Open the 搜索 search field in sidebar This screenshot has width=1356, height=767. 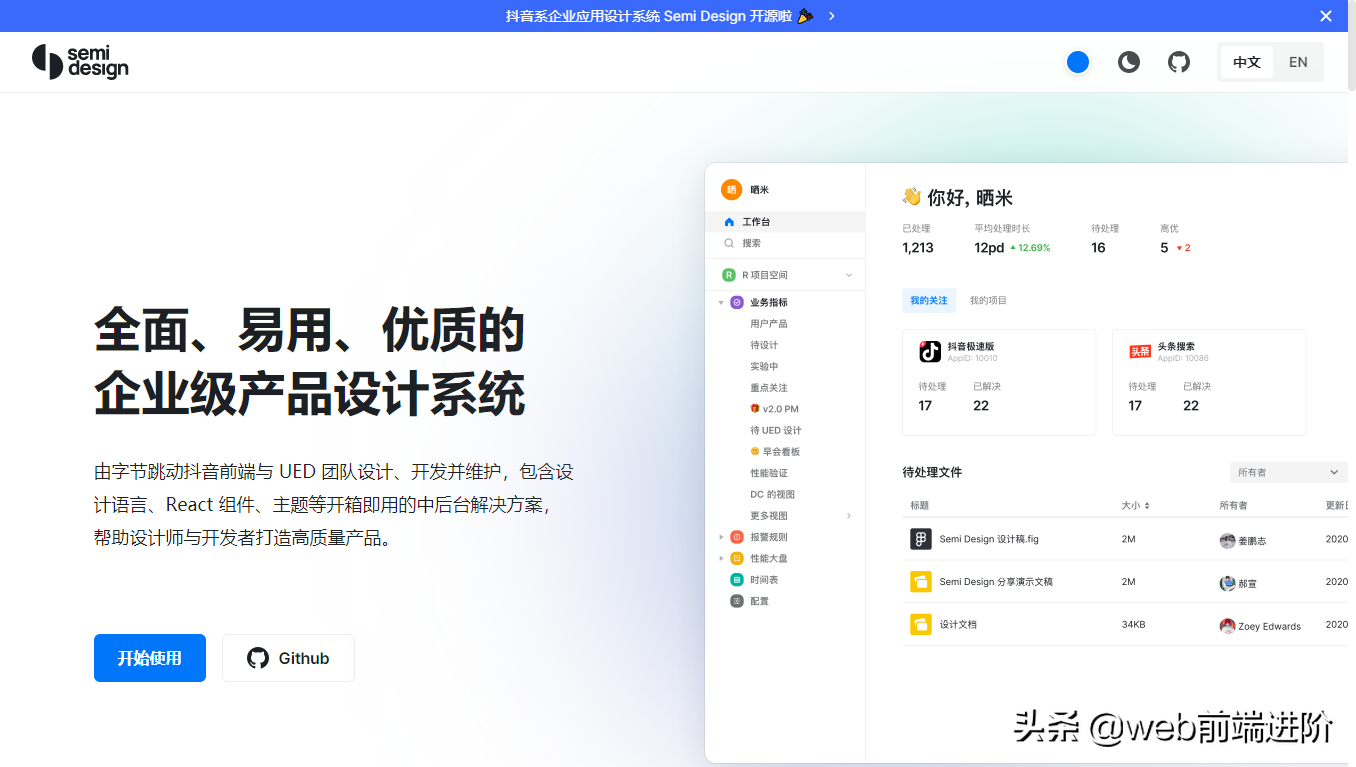tap(785, 243)
